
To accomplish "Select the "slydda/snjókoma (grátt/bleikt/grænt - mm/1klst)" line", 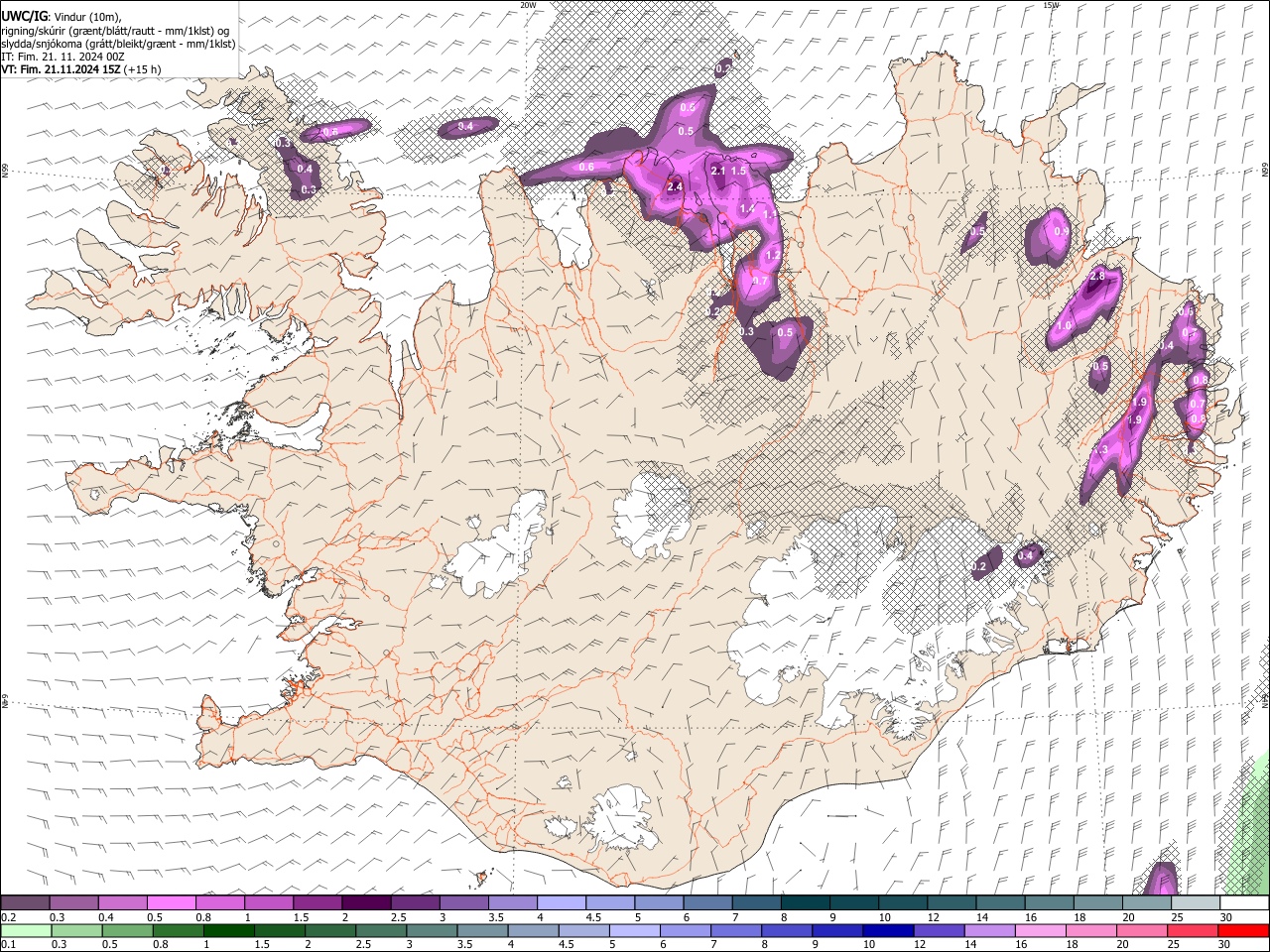I will click(x=118, y=44).
